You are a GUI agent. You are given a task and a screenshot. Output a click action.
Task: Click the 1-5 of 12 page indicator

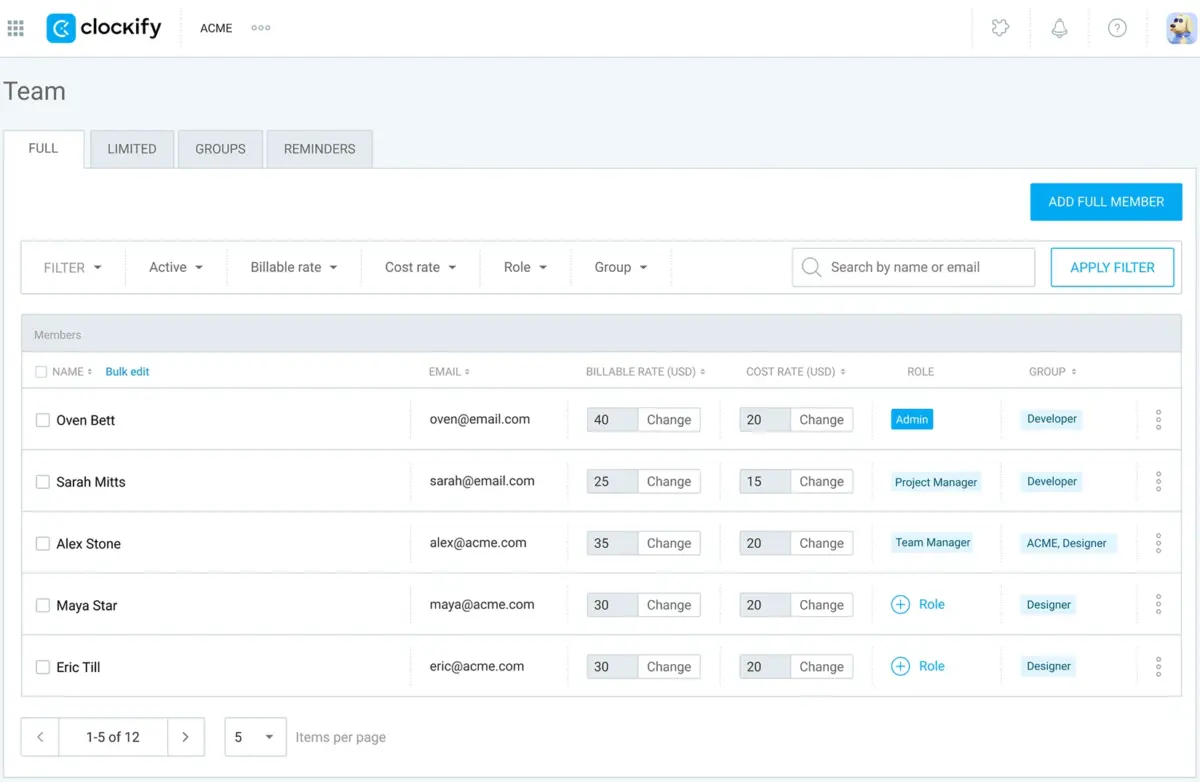click(113, 737)
